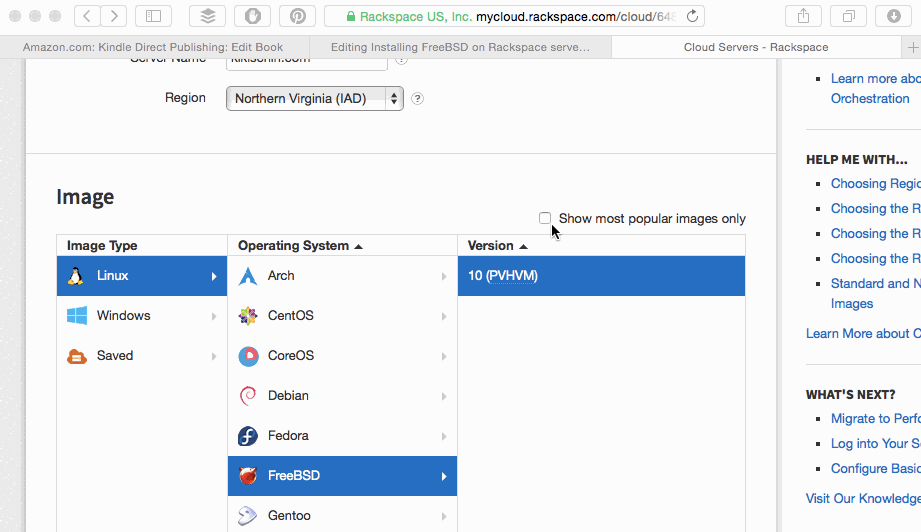Go forward with Safari forward arrow
This screenshot has height=532, width=921.
pos(113,16)
